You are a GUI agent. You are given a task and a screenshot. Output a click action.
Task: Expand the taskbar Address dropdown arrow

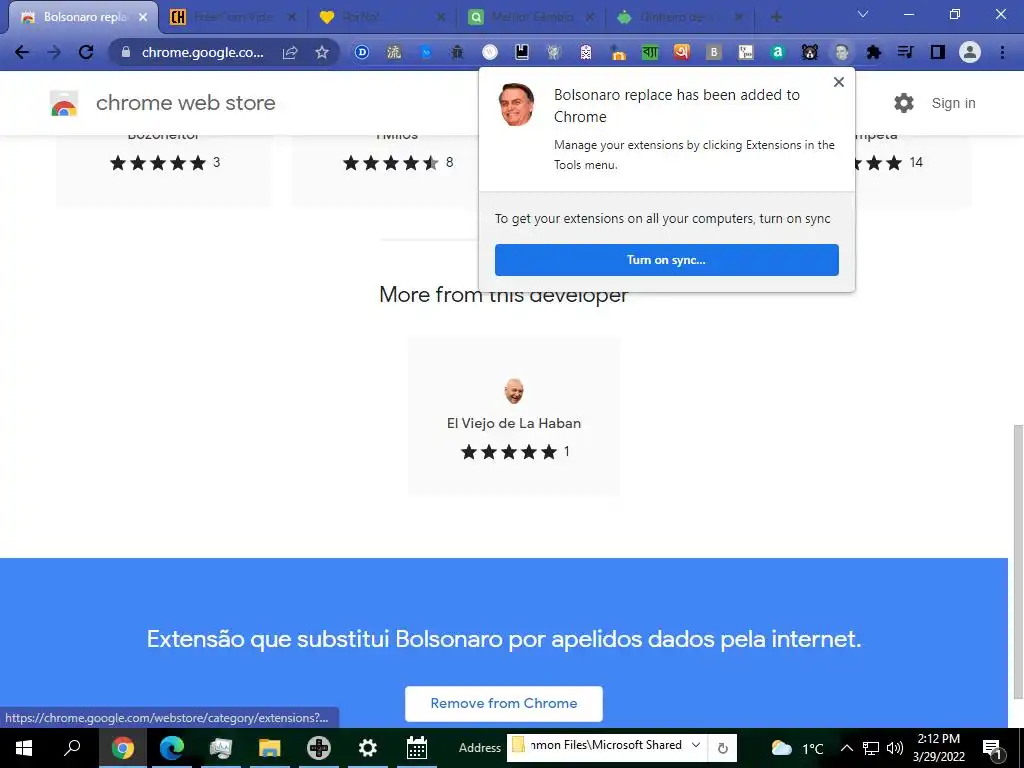[x=696, y=745]
